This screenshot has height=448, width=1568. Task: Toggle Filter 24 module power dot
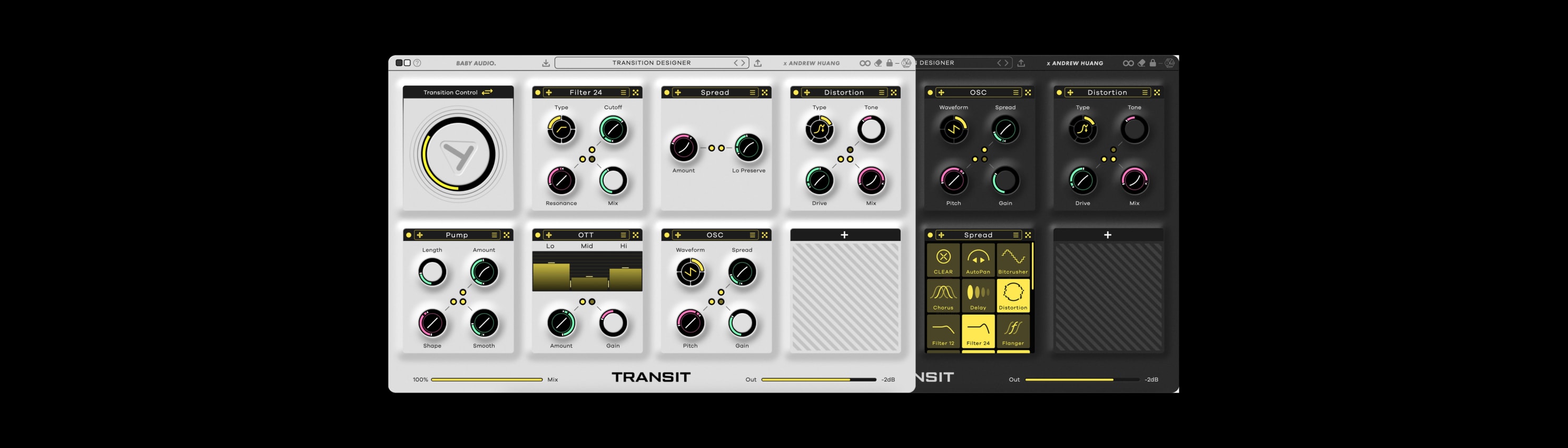tap(538, 93)
